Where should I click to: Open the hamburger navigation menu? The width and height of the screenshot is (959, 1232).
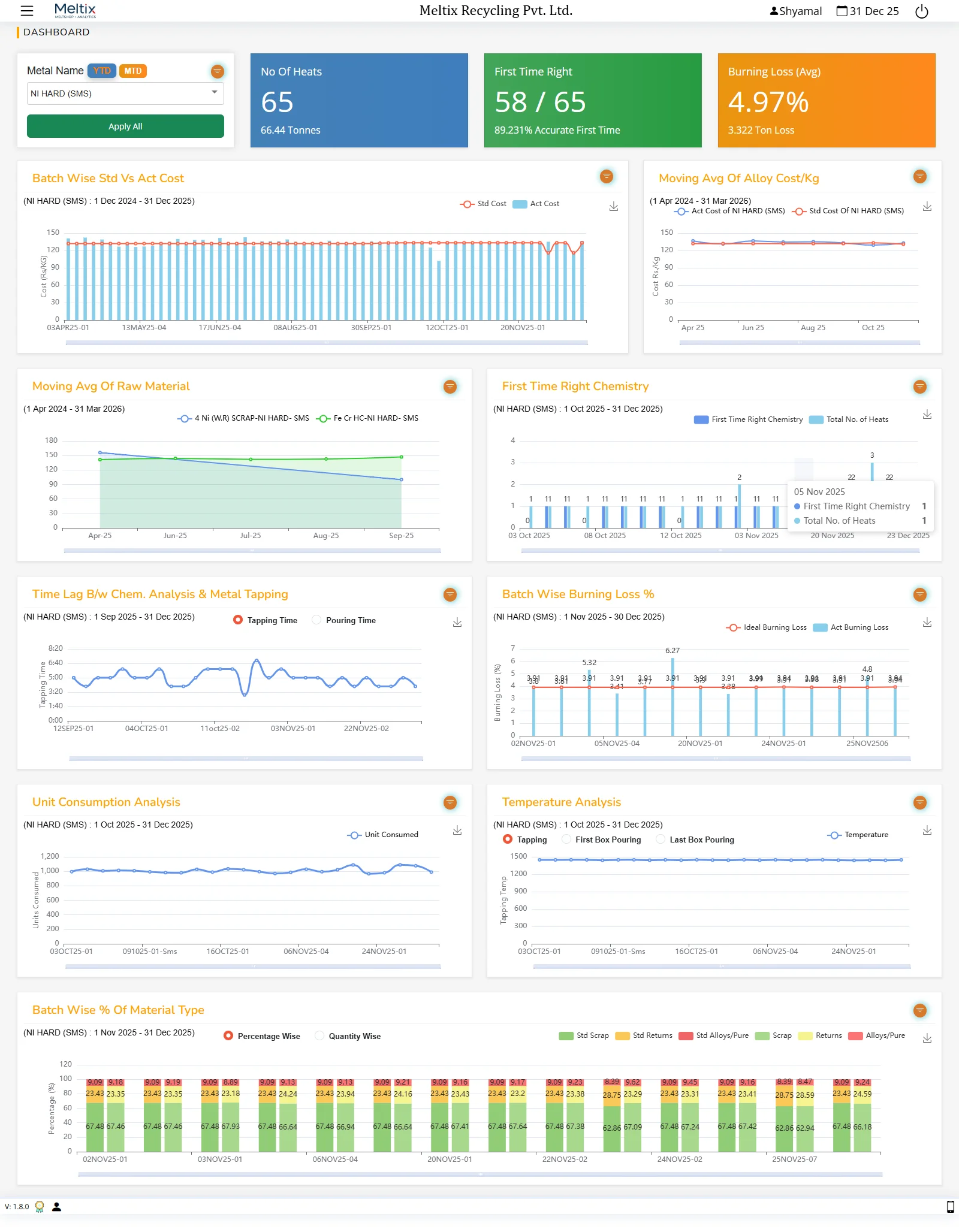coord(27,11)
